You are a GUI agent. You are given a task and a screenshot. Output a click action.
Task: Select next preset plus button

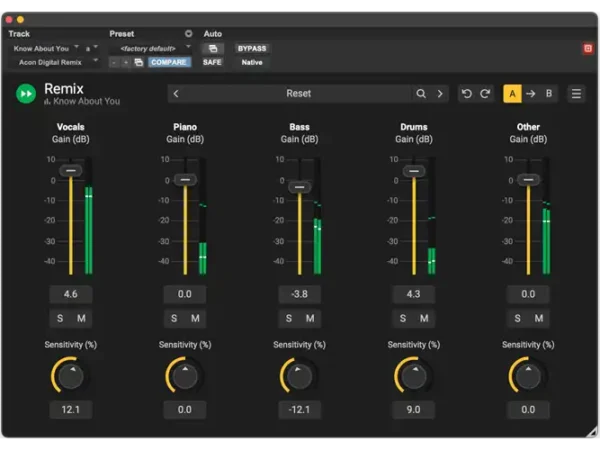click(126, 62)
